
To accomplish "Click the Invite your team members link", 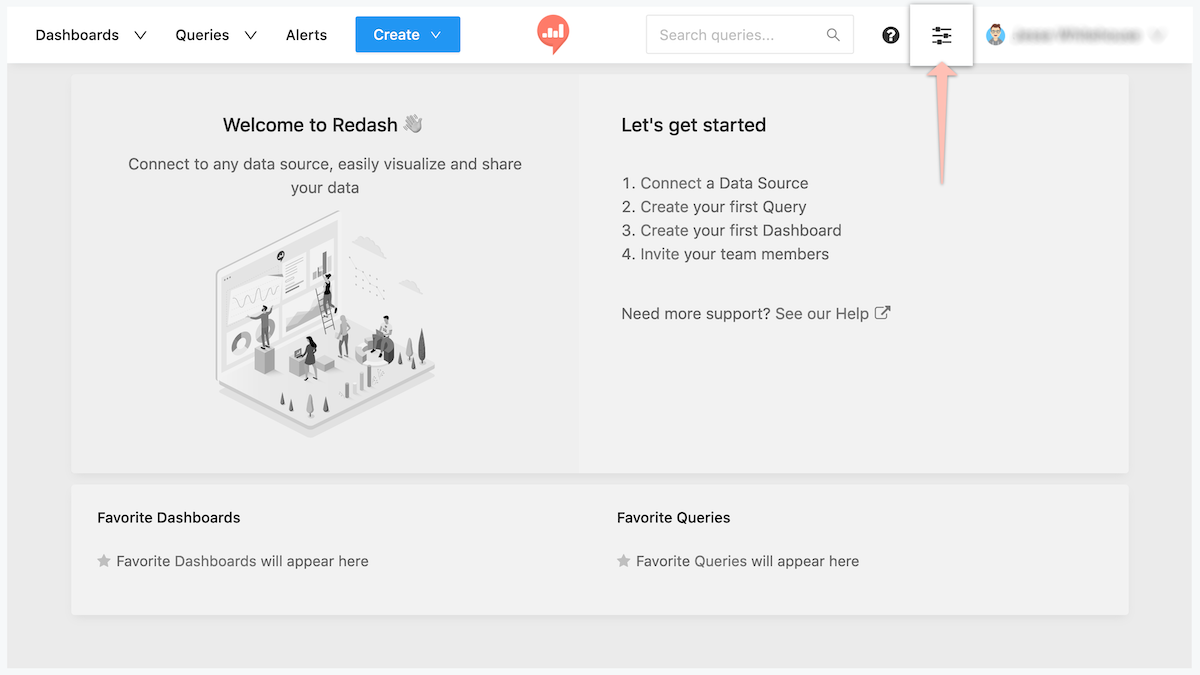I will tap(734, 254).
